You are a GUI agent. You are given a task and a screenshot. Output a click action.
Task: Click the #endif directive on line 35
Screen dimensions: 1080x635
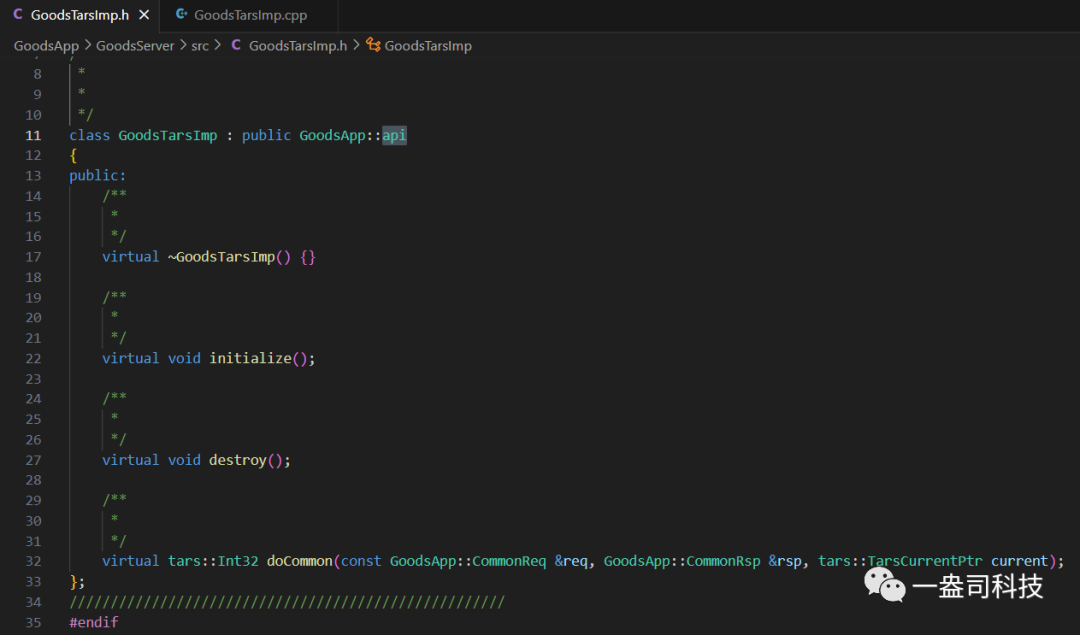[x=94, y=623]
